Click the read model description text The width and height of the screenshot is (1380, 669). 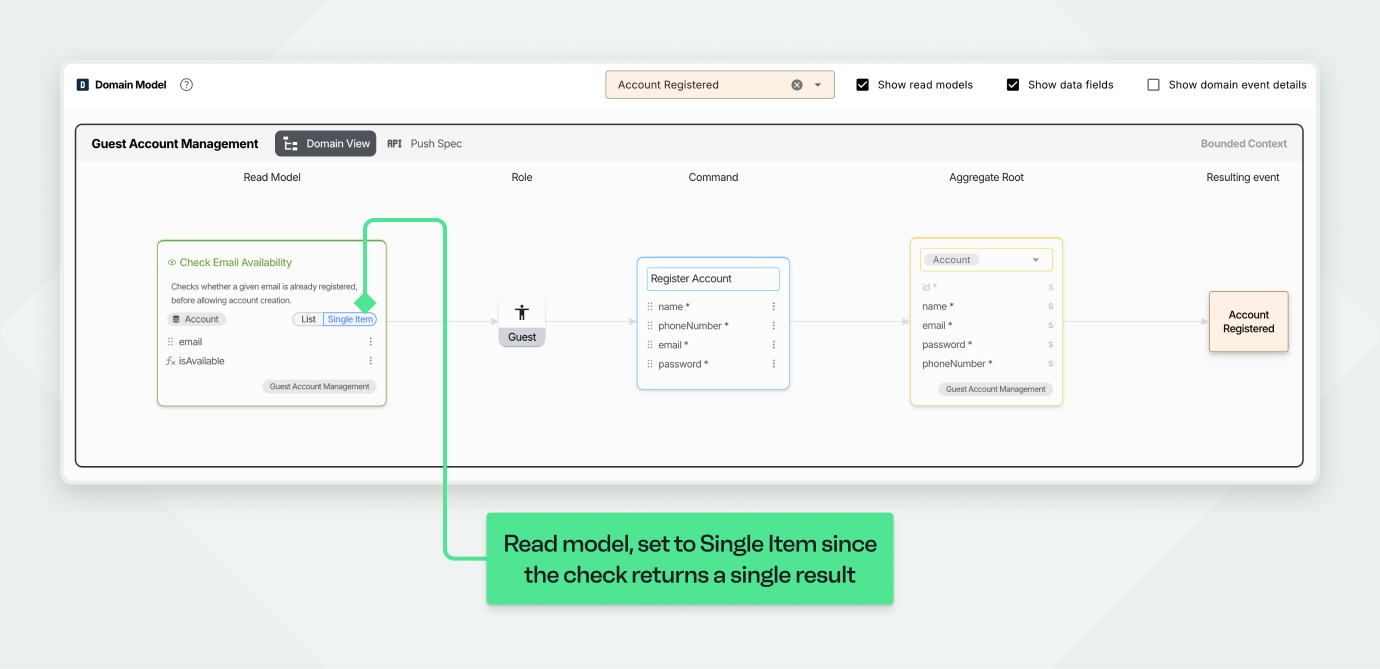264,293
